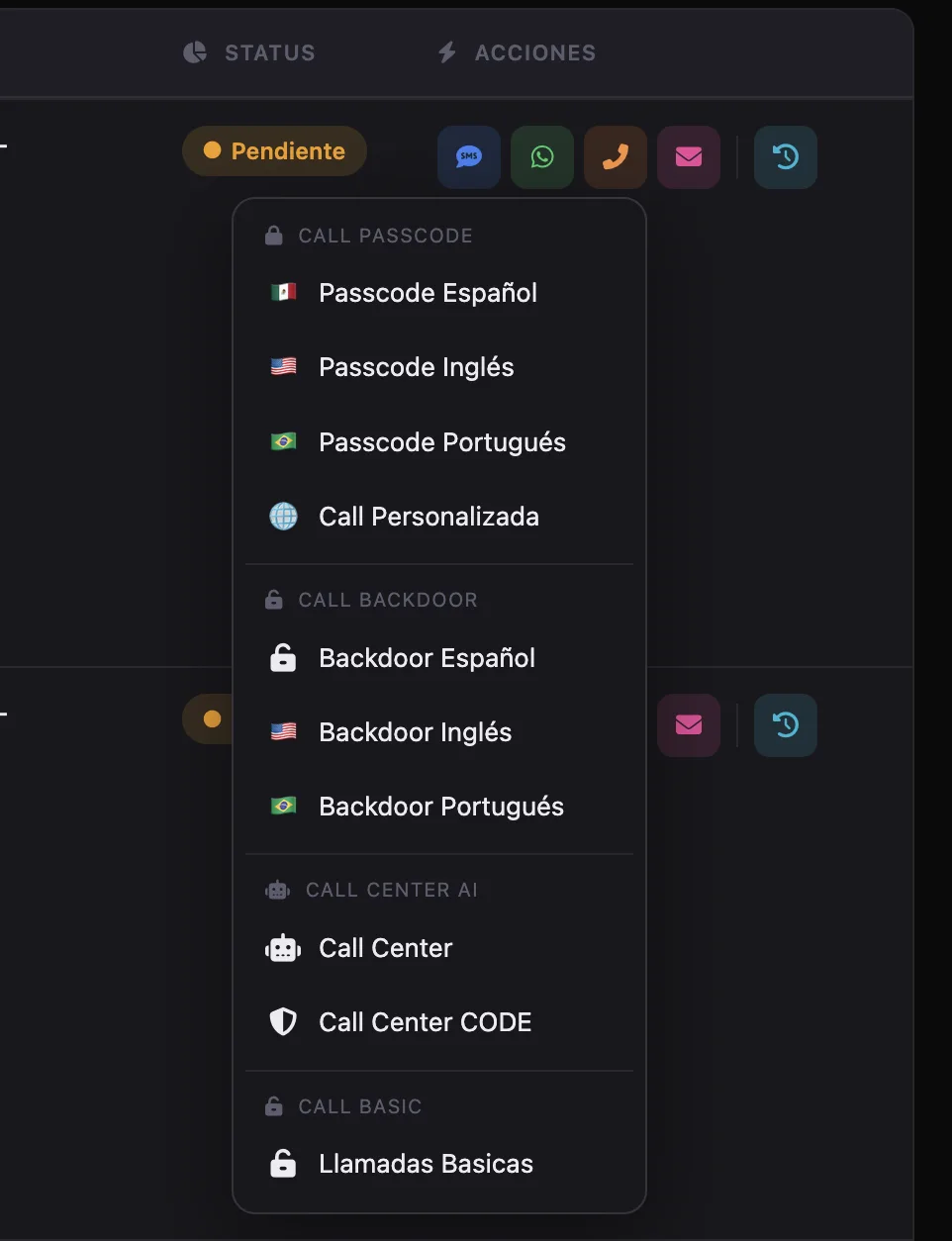952x1241 pixels.
Task: Open the WhatsApp action in first row
Action: (x=542, y=156)
